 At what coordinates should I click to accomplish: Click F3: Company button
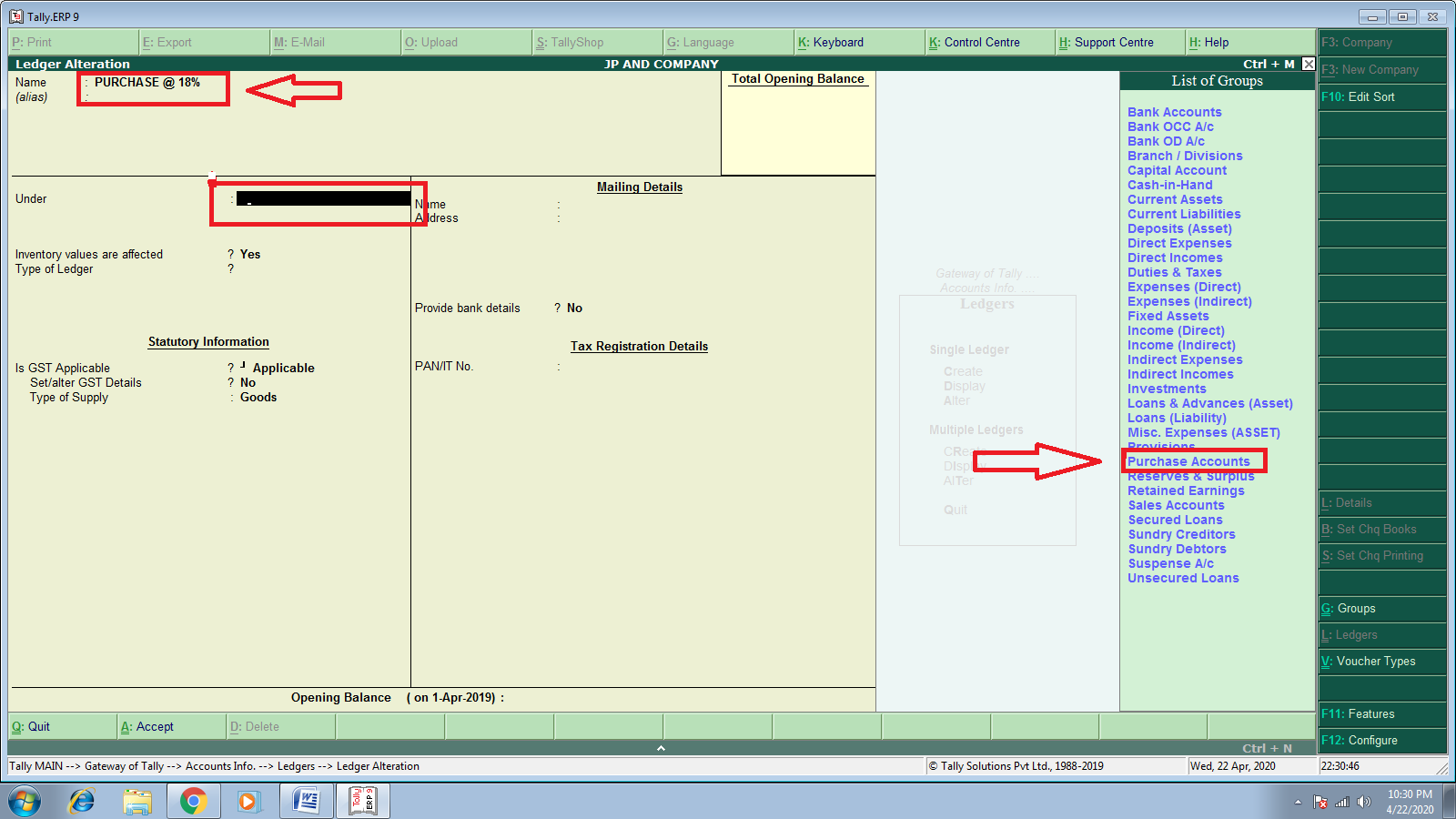click(1382, 42)
